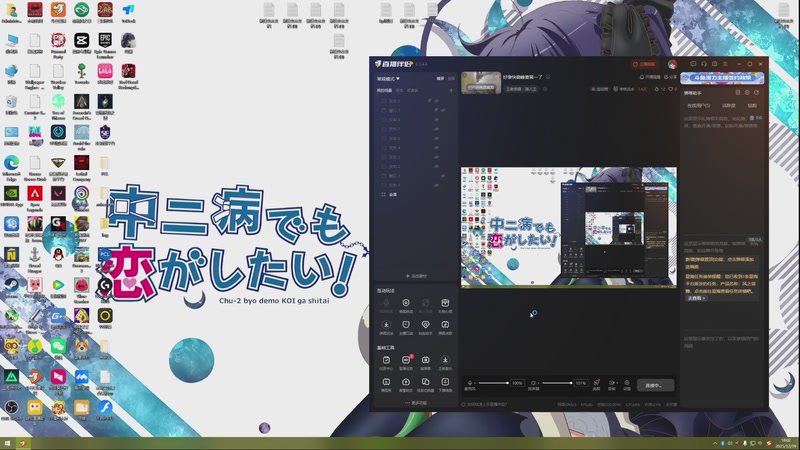Expand the 更多功能 more functions list
The height and width of the screenshot is (450, 800).
click(x=416, y=403)
